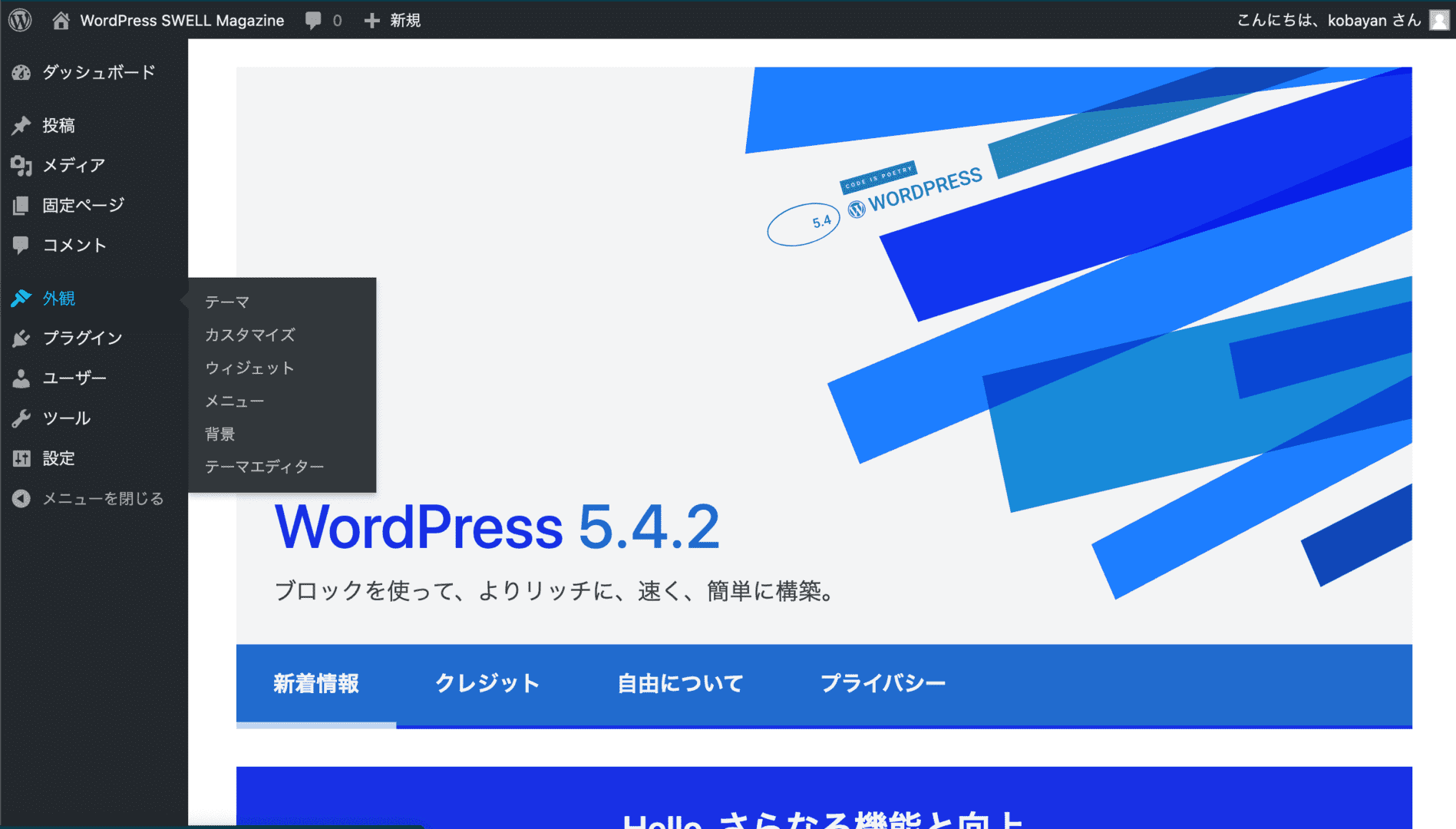Open テーマエディター from the submenu

pyautogui.click(x=264, y=467)
